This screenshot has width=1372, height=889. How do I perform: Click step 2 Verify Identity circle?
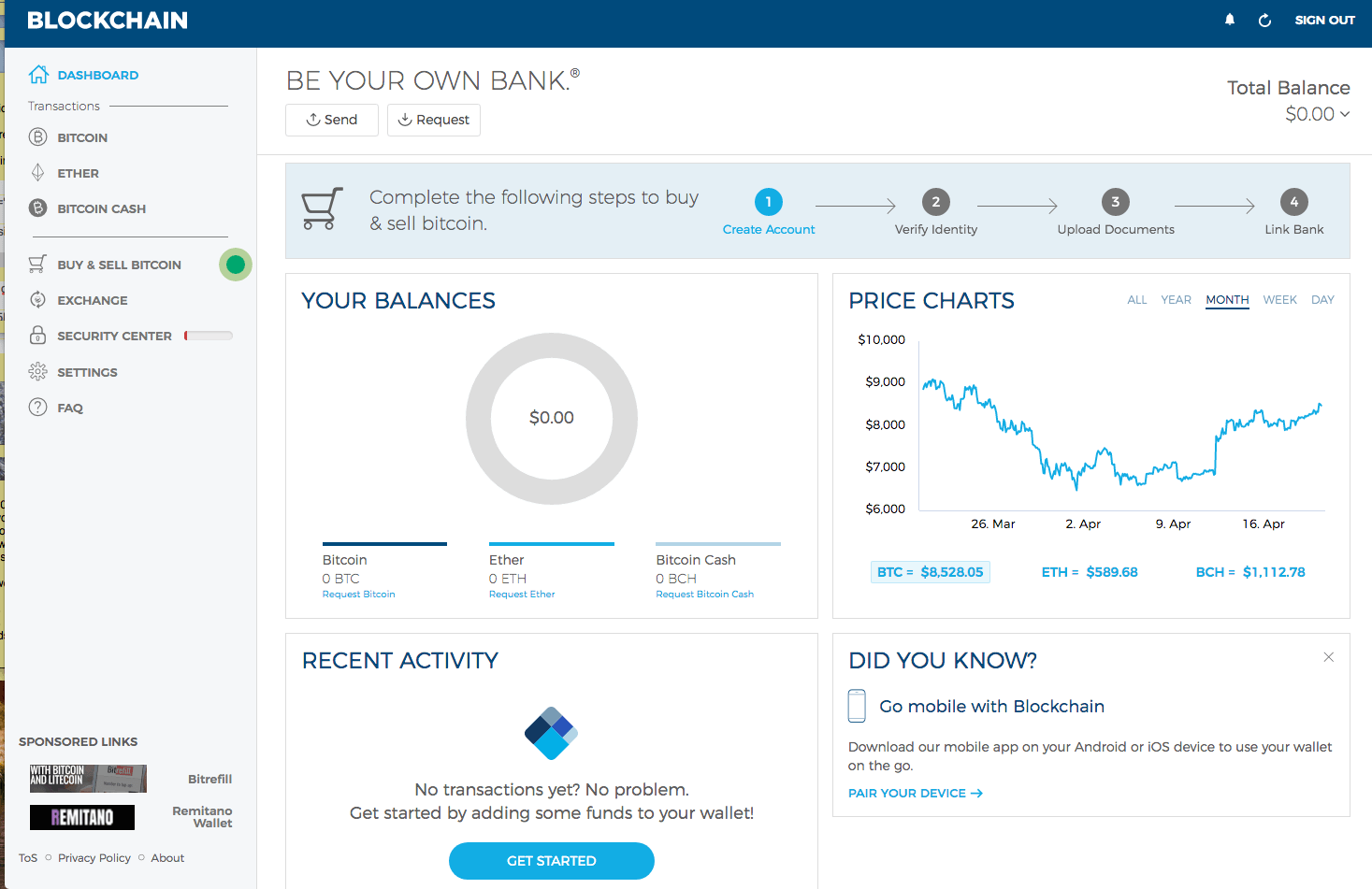(x=936, y=202)
